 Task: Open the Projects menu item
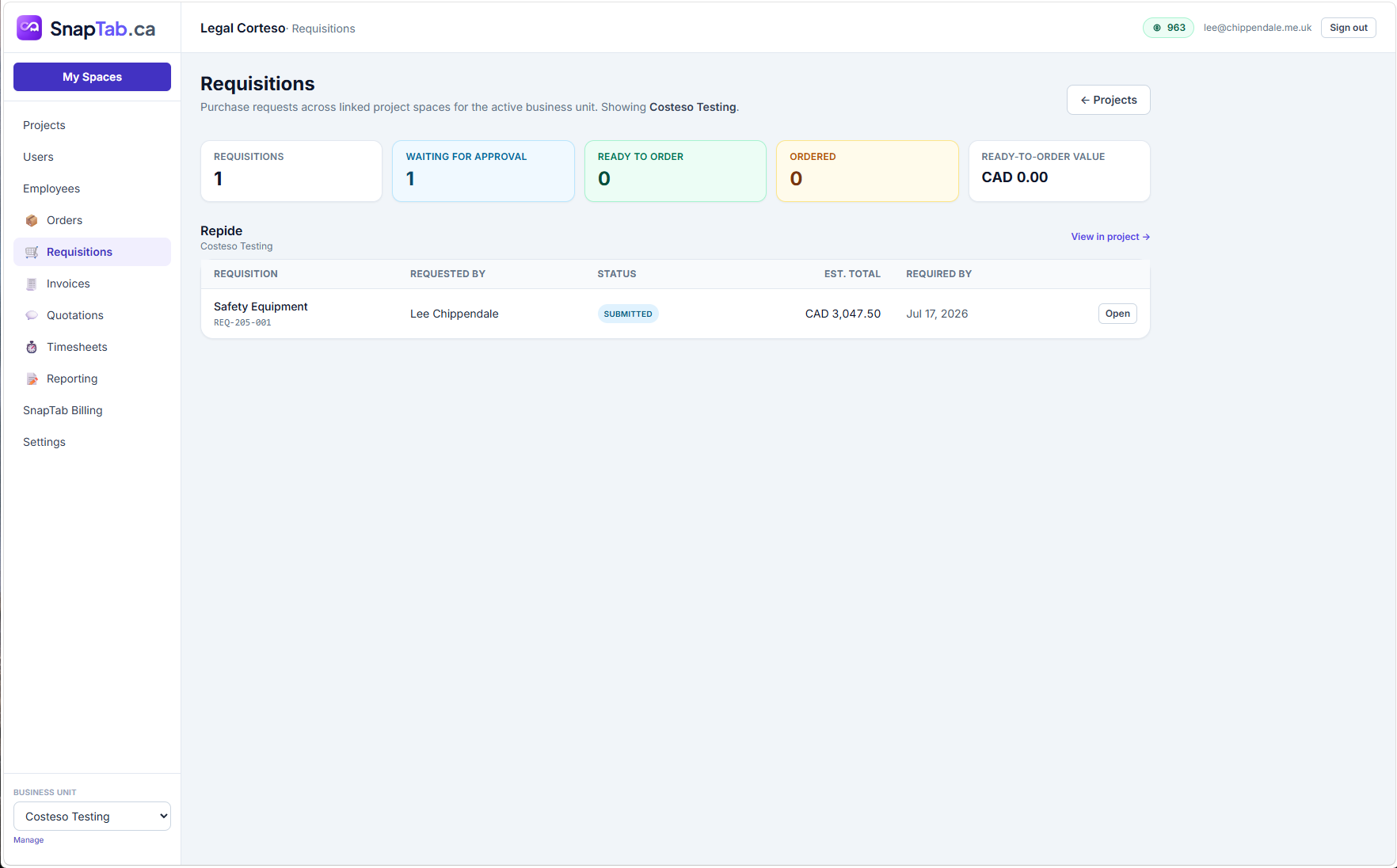[44, 125]
